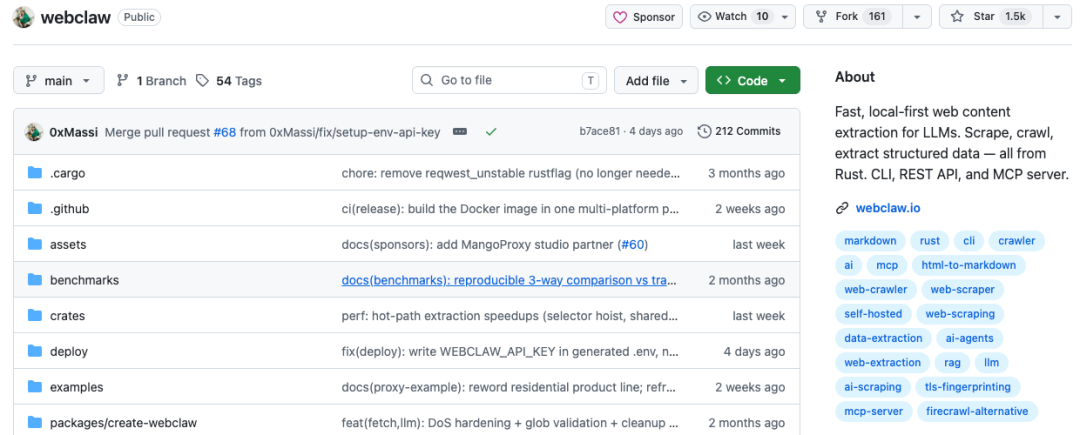Click the .cargo folder icon
1080x435 pixels.
tap(34, 173)
